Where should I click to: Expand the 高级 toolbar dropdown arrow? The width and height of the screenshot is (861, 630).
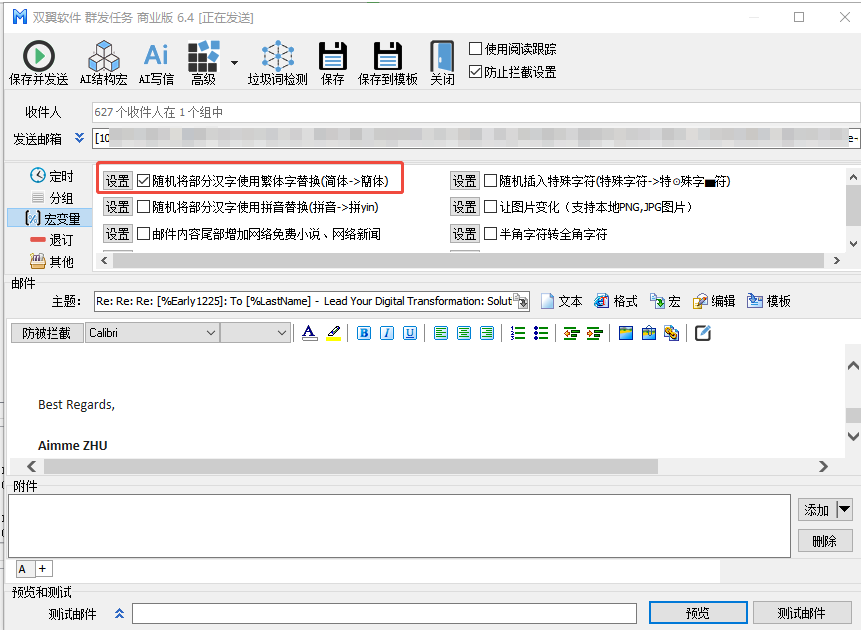pos(234,62)
